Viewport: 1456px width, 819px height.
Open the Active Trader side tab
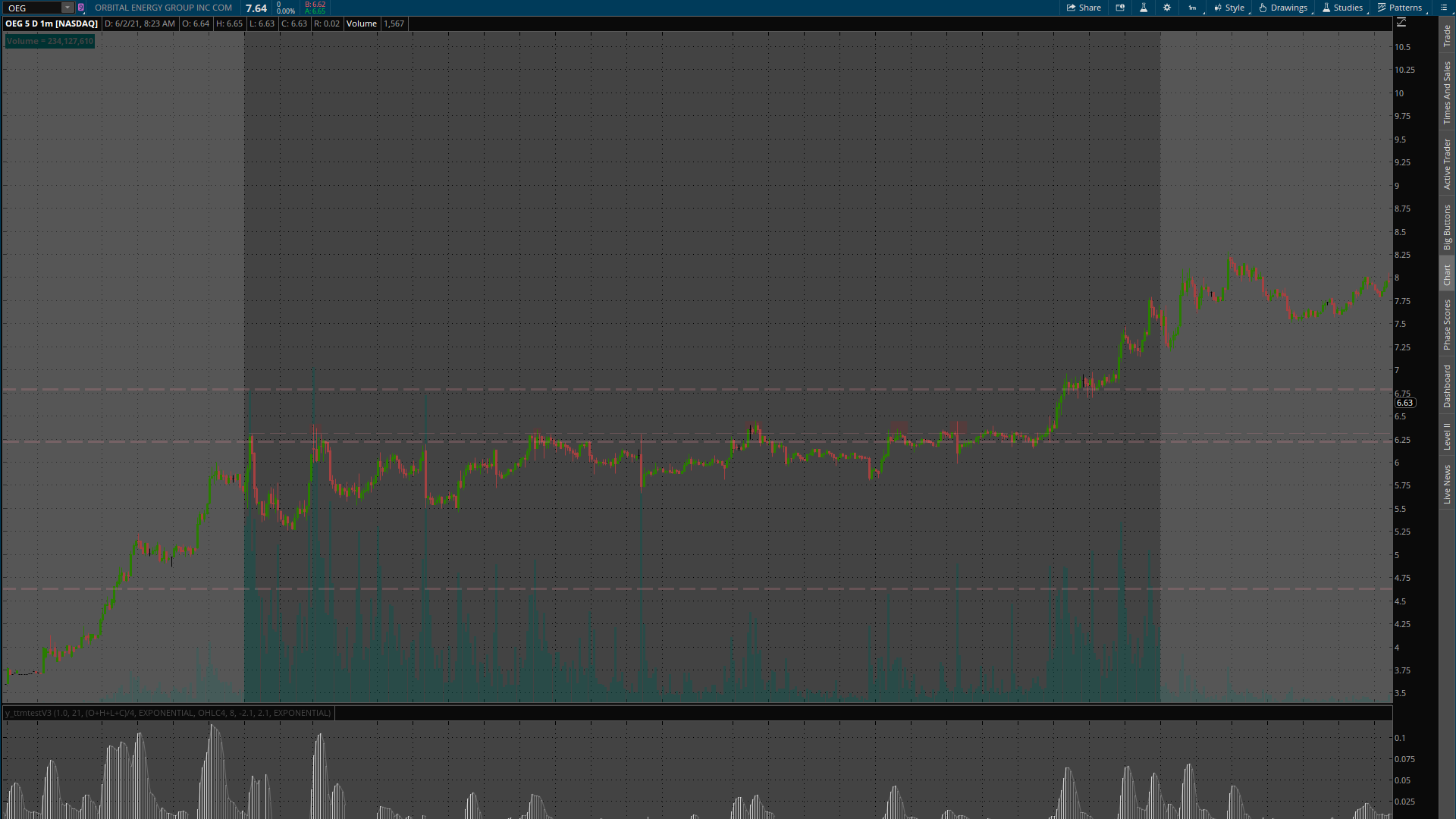click(1447, 164)
